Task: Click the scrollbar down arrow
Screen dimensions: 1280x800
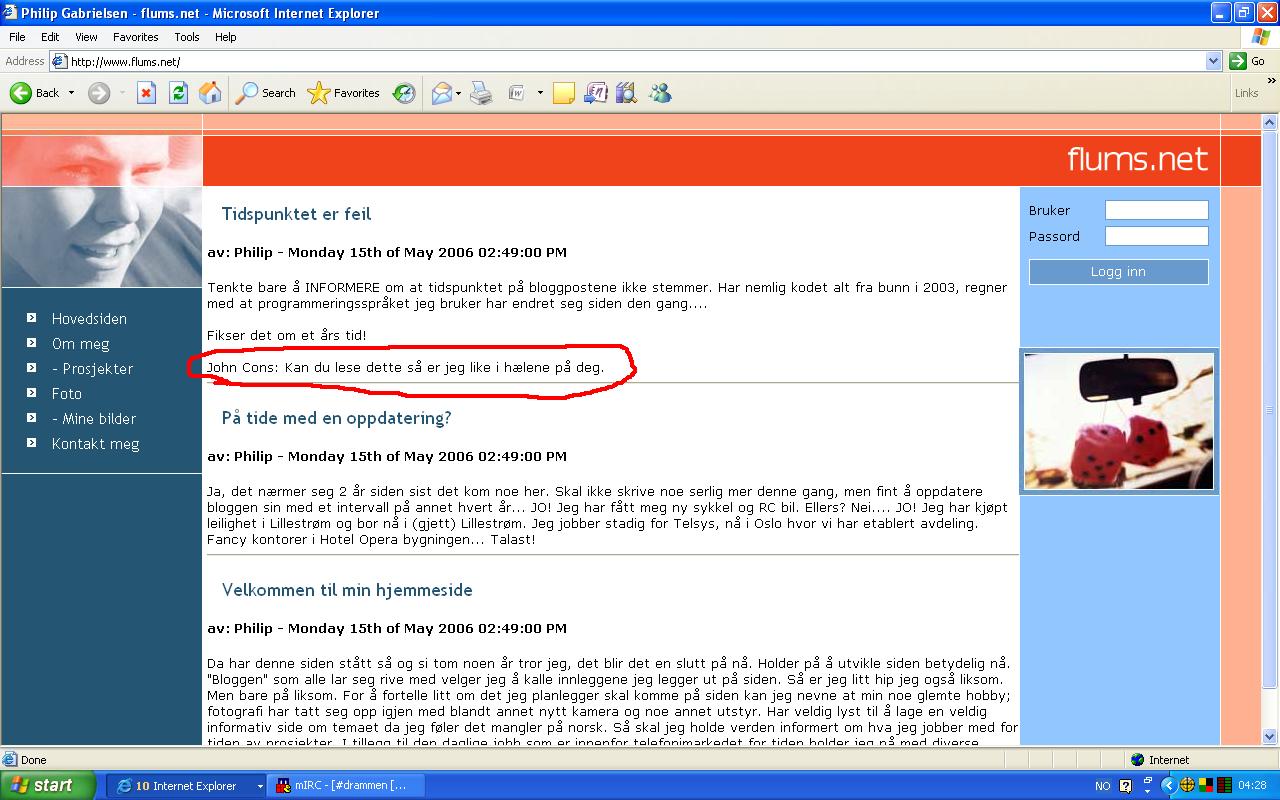Action: tap(1271, 736)
